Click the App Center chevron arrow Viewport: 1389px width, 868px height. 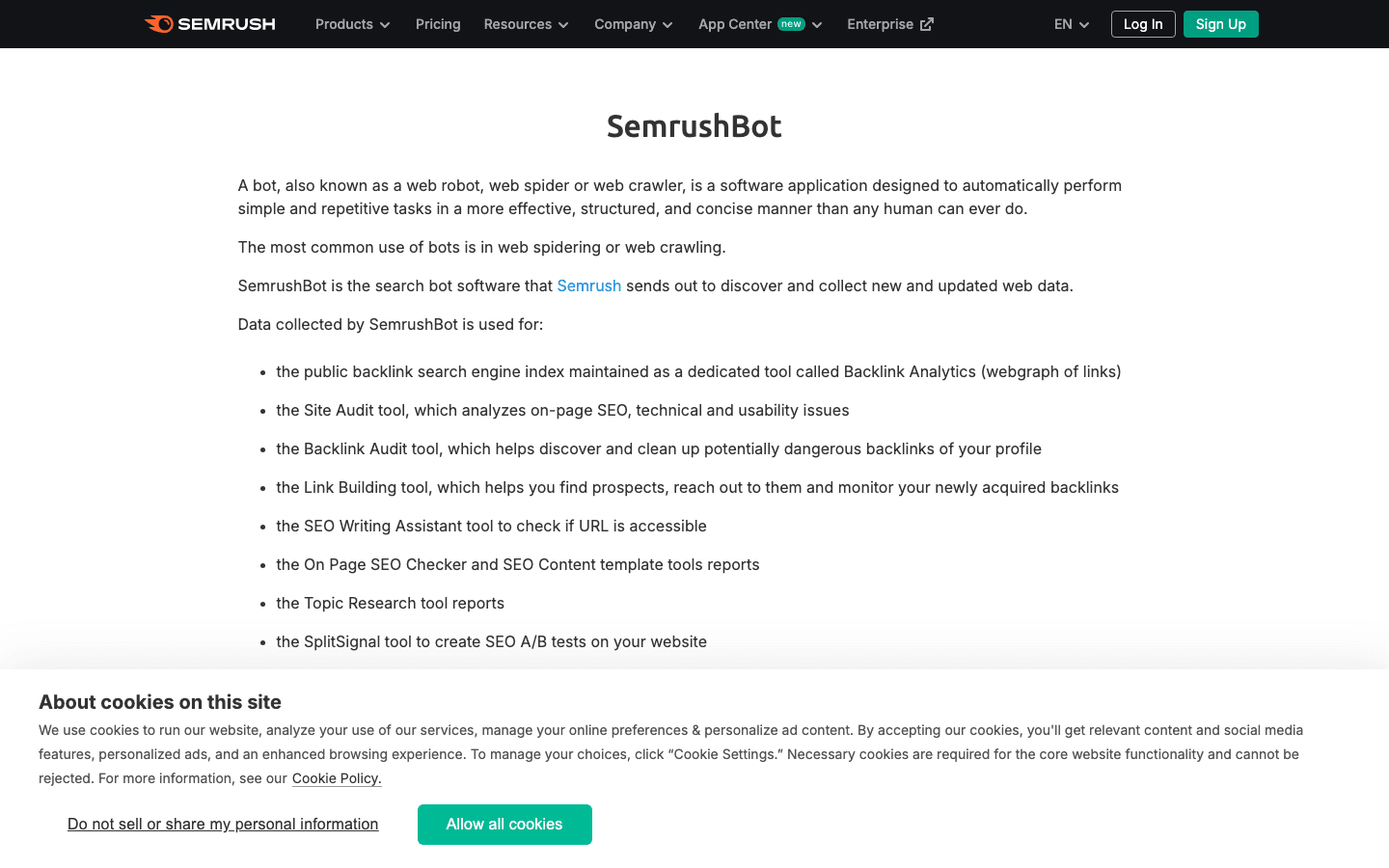[817, 25]
